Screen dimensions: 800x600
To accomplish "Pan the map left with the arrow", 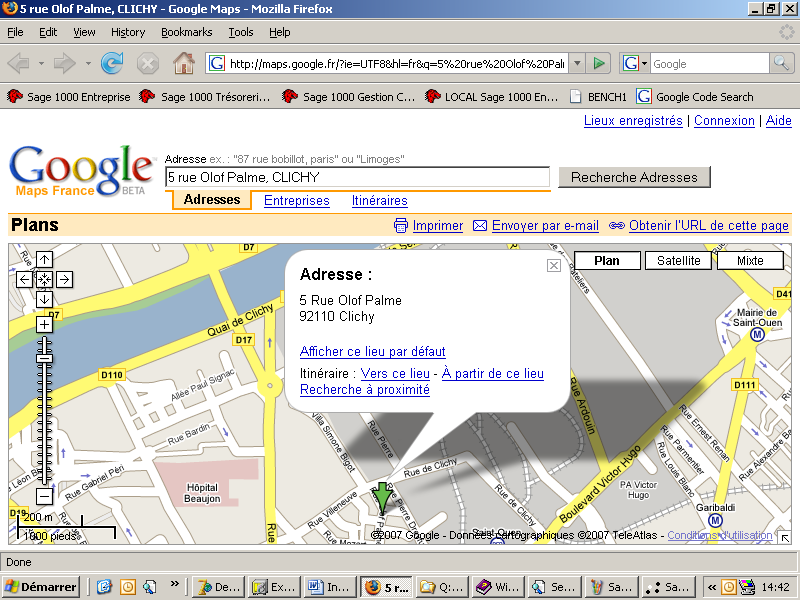I will click(x=24, y=280).
